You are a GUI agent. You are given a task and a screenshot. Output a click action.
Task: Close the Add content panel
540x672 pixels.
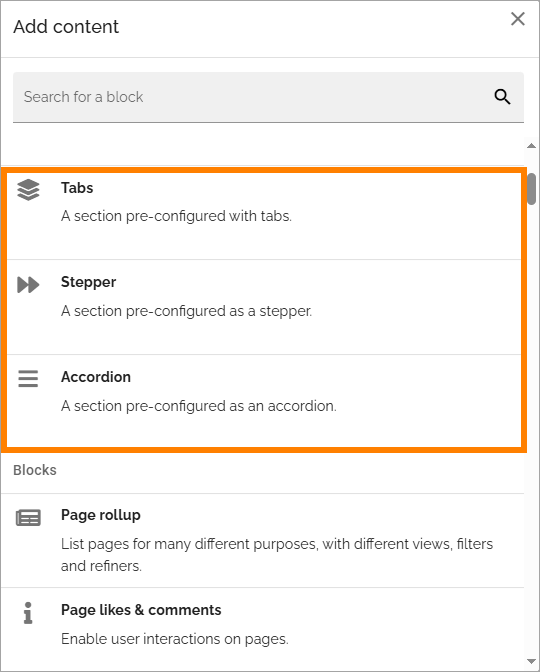[x=518, y=19]
